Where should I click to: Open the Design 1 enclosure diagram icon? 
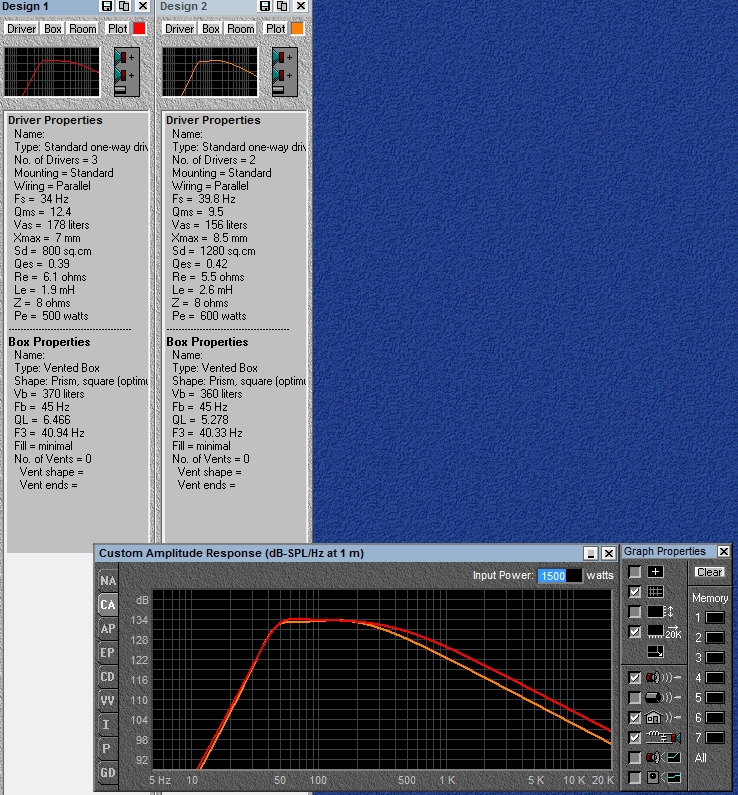126,71
